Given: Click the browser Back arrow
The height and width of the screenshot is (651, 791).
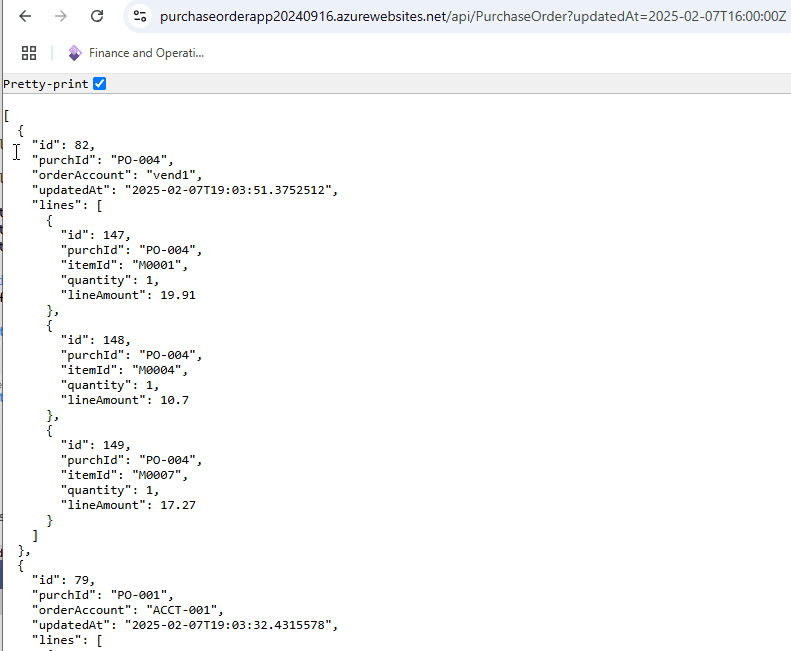Looking at the screenshot, I should (x=25, y=17).
